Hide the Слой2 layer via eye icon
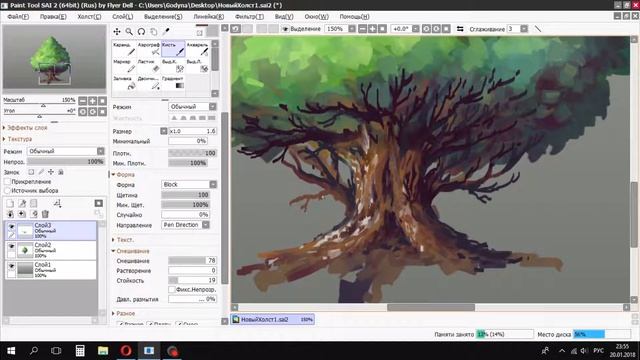This screenshot has width=640, height=360. tap(11, 247)
